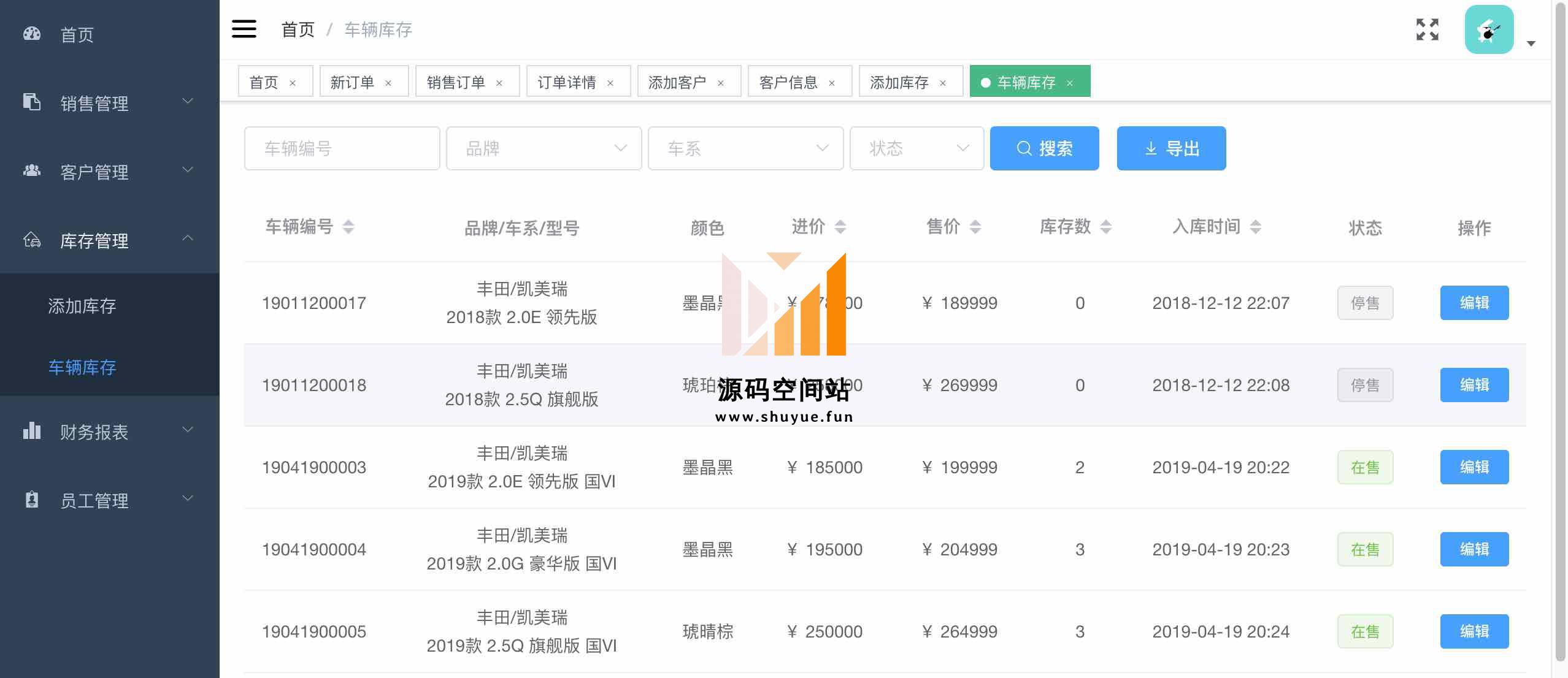Click the user avatar image
This screenshot has height=678, width=1568.
tap(1489, 29)
